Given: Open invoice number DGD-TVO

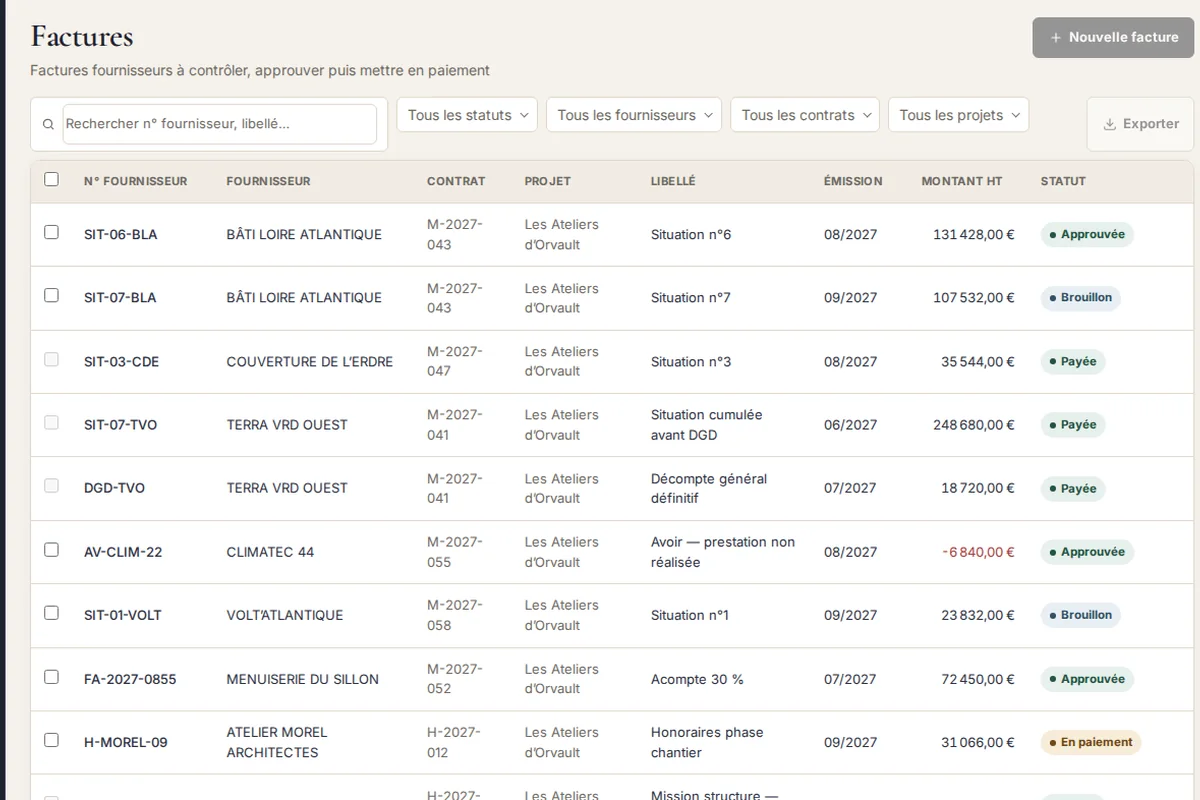Looking at the screenshot, I should click(114, 488).
